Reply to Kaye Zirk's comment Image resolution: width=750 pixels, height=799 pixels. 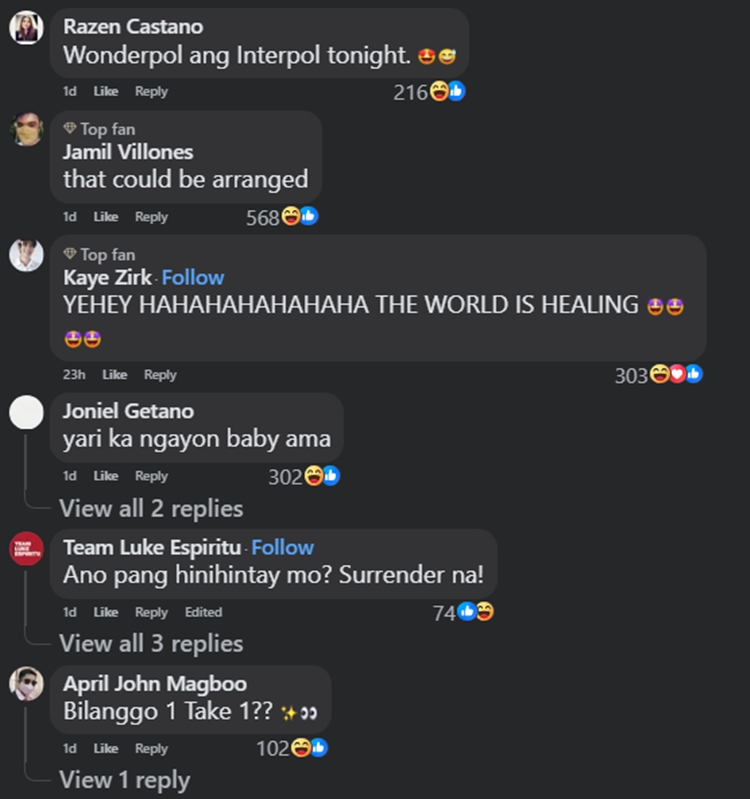point(160,375)
